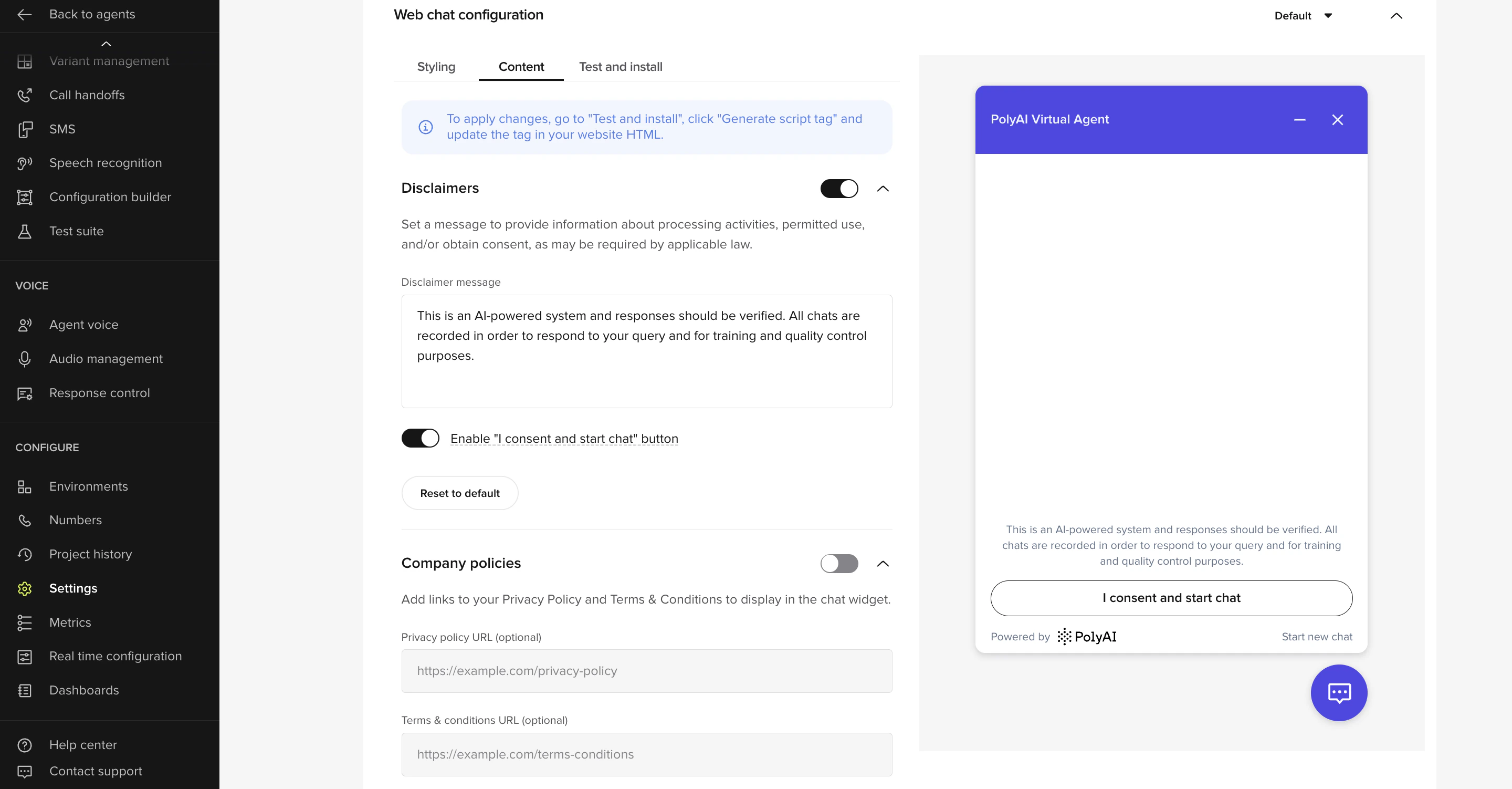Click the Privacy policy URL input field
Image resolution: width=1512 pixels, height=789 pixels.
646,670
